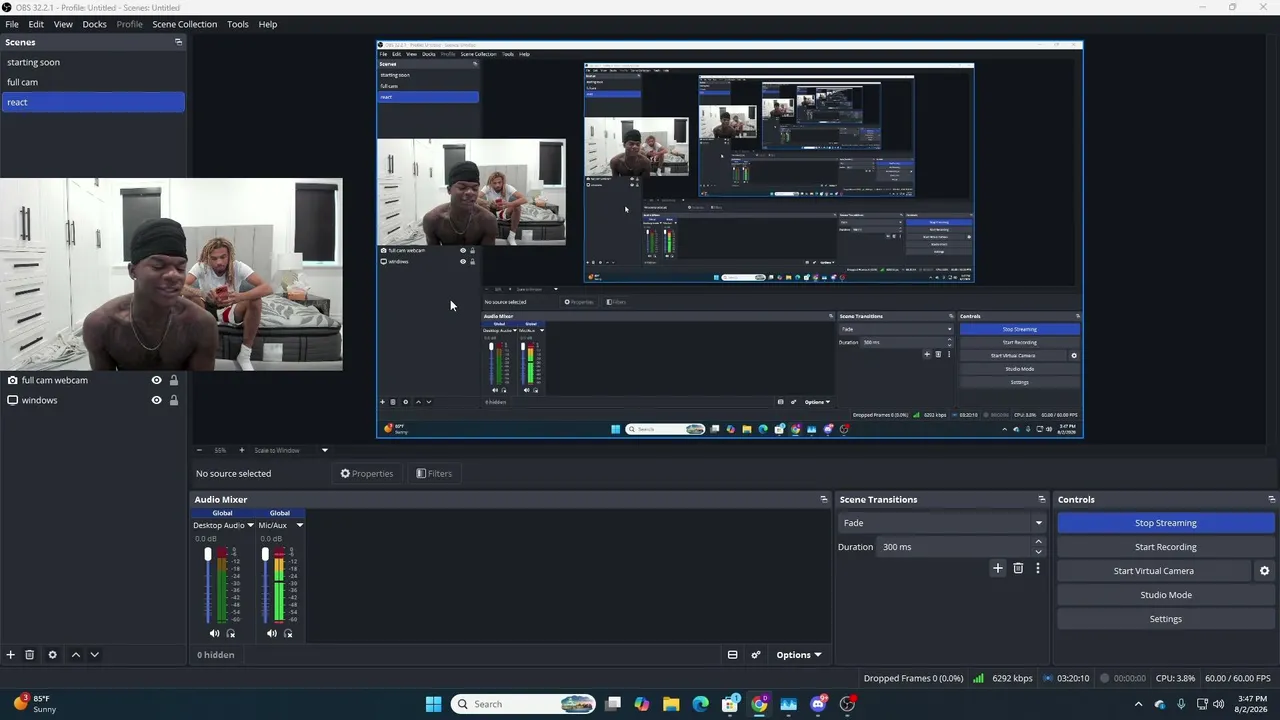Pop out the Audio Mixer dock icon

(824, 499)
